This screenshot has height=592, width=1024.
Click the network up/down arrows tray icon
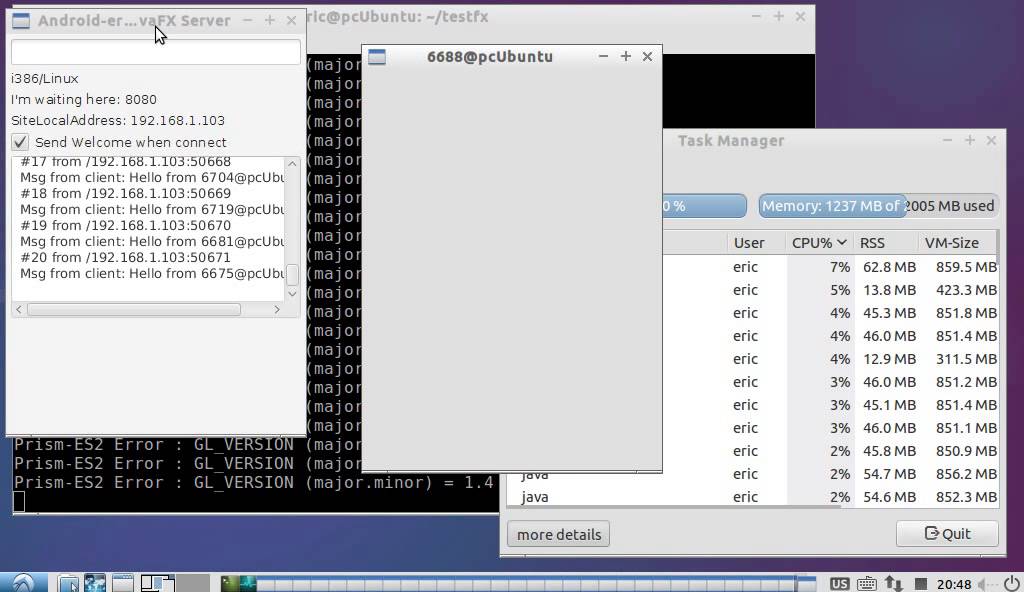point(893,584)
